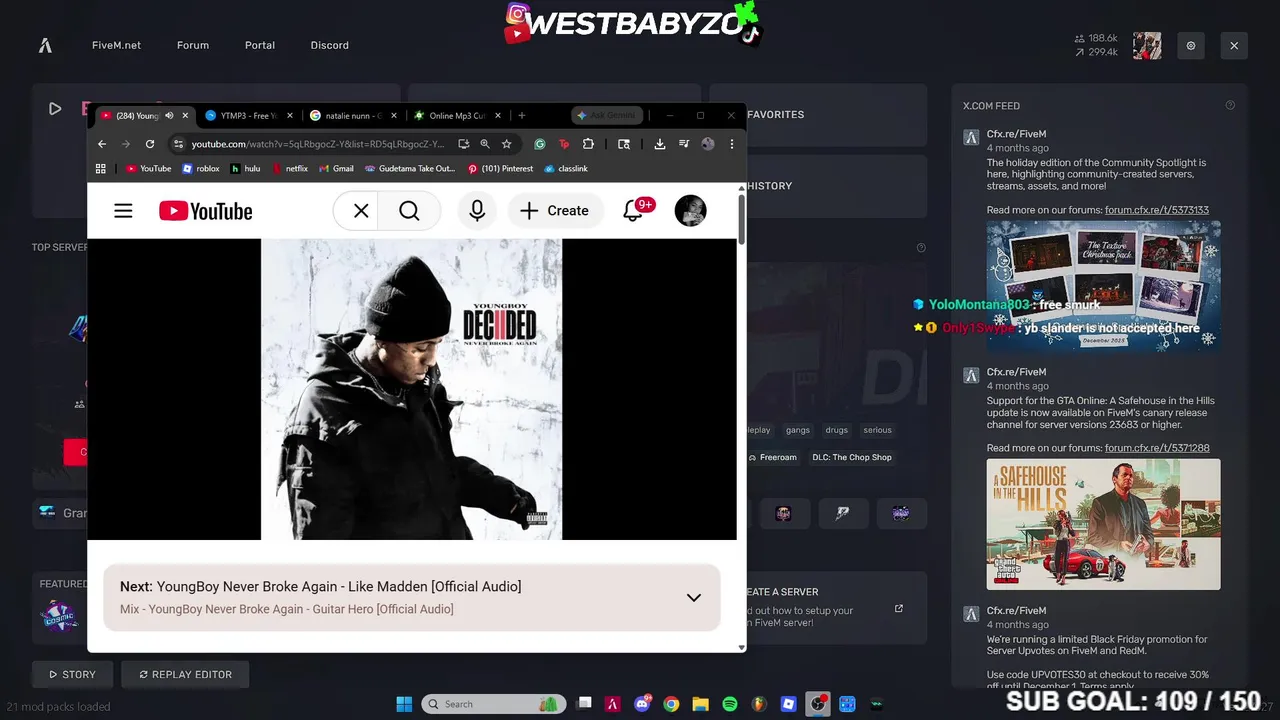Bookmark this page with the star icon
This screenshot has width=1280, height=720.
tap(507, 144)
